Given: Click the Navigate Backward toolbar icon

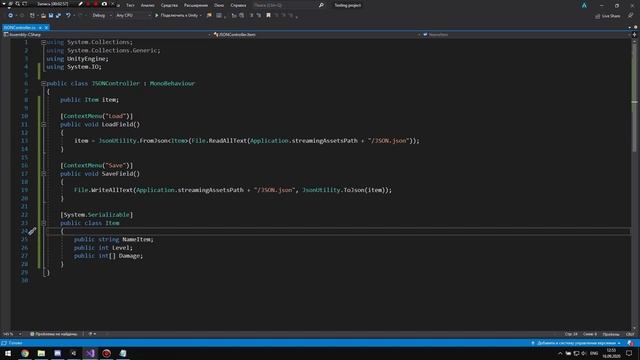Looking at the screenshot, I should [10, 16].
